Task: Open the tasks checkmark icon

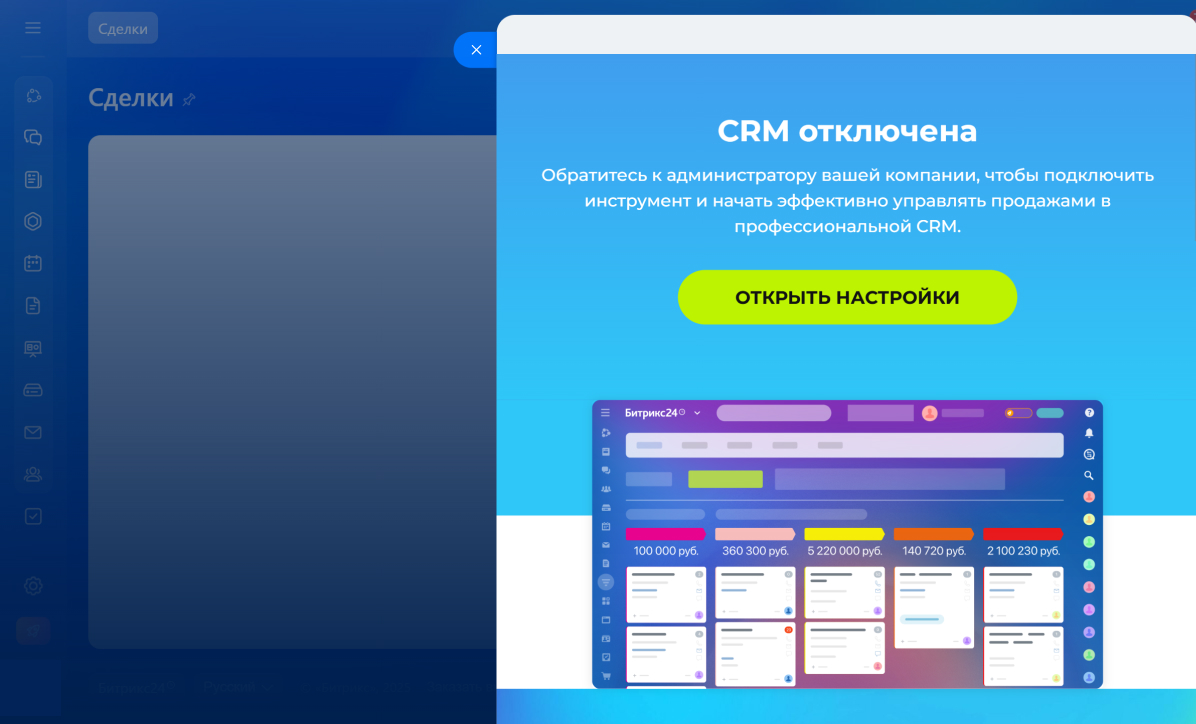Action: pos(33,516)
